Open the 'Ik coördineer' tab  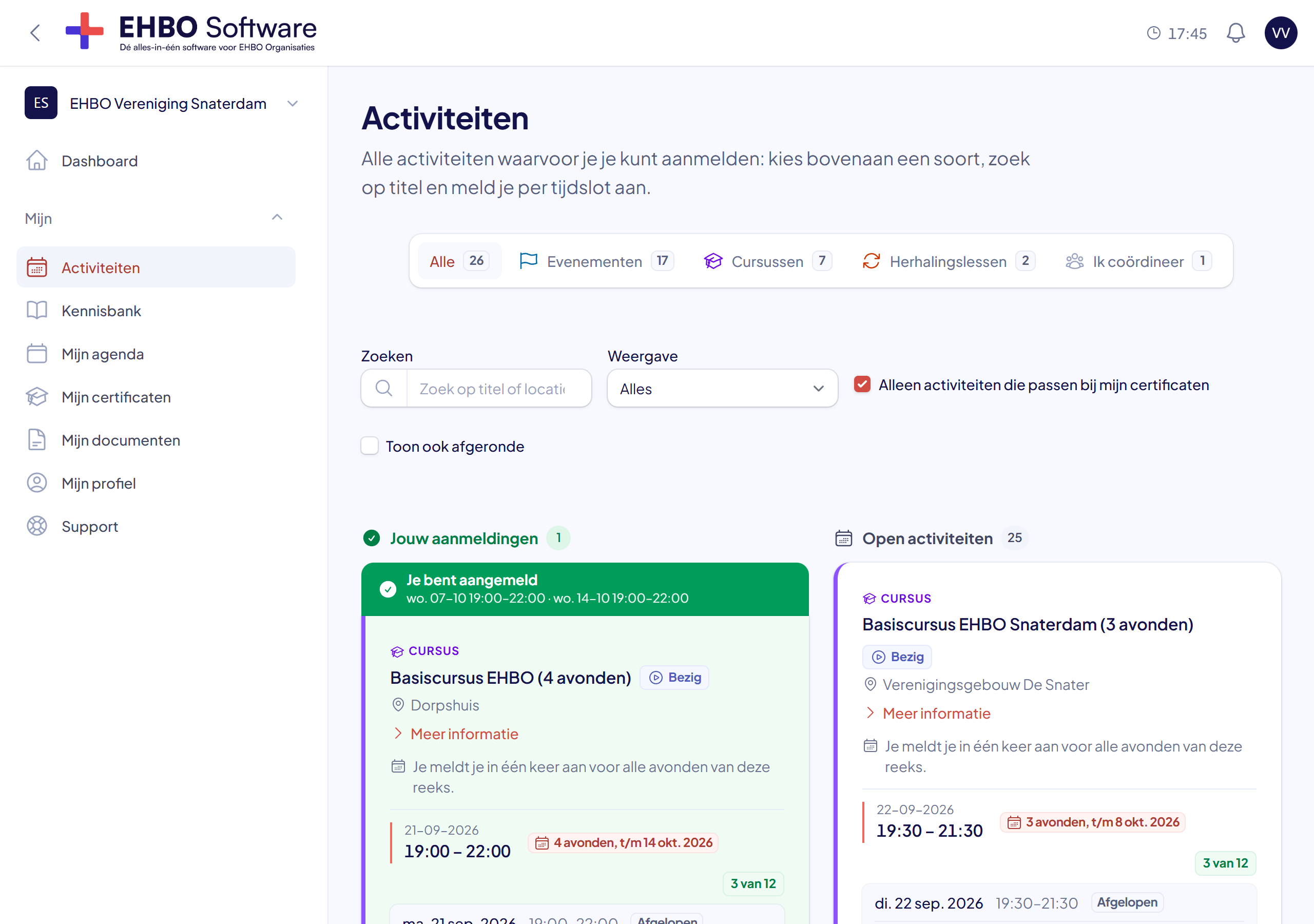point(1138,261)
